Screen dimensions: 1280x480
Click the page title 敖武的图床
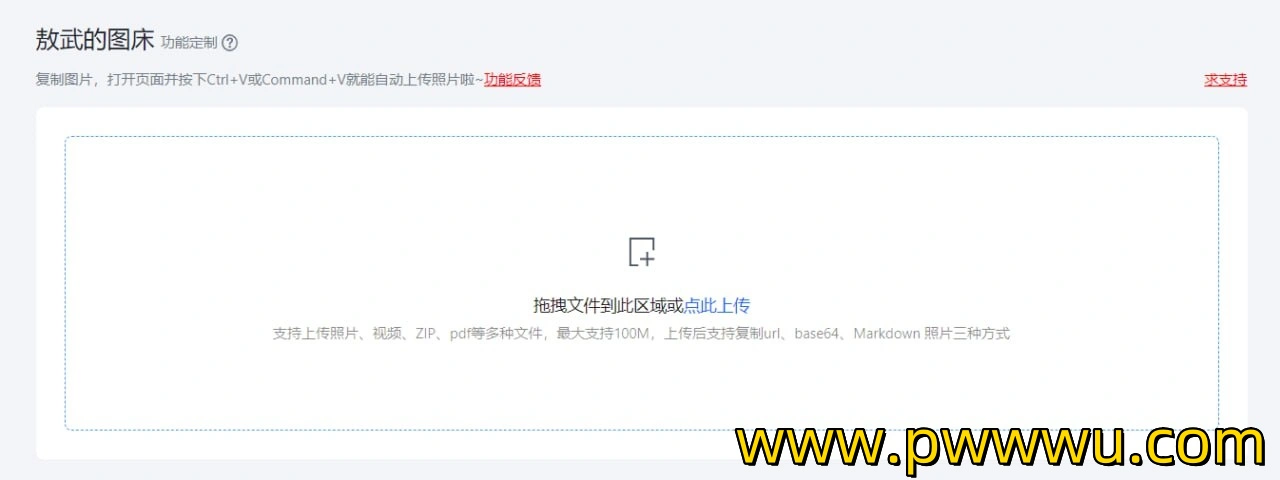pos(95,40)
